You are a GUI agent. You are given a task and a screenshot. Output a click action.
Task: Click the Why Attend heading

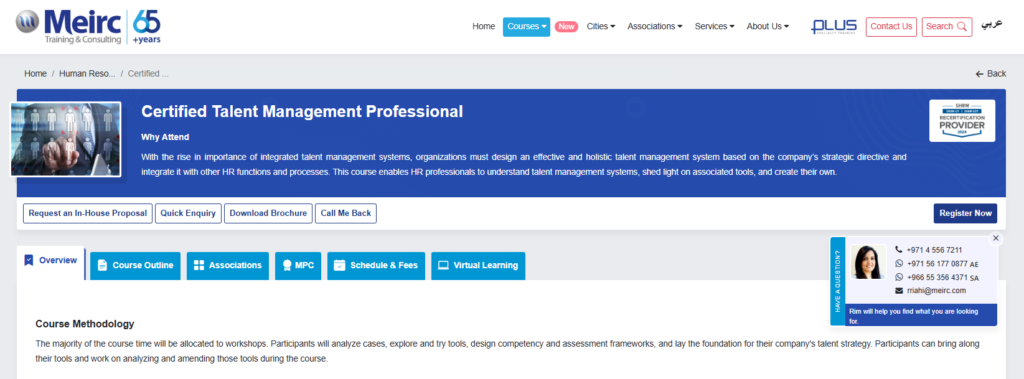(x=165, y=137)
